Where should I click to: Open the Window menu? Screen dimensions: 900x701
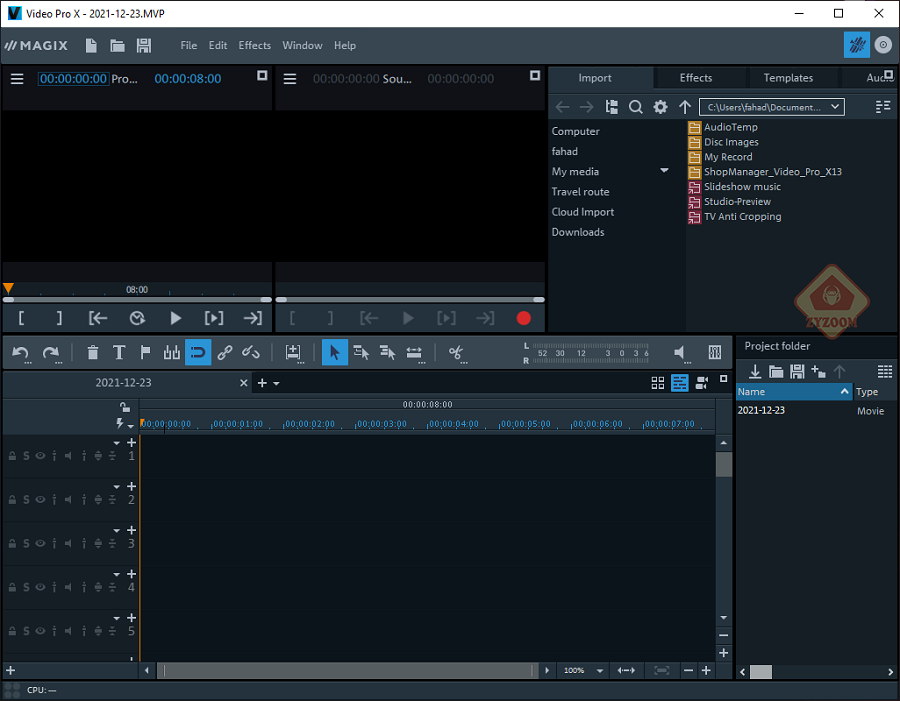point(302,45)
